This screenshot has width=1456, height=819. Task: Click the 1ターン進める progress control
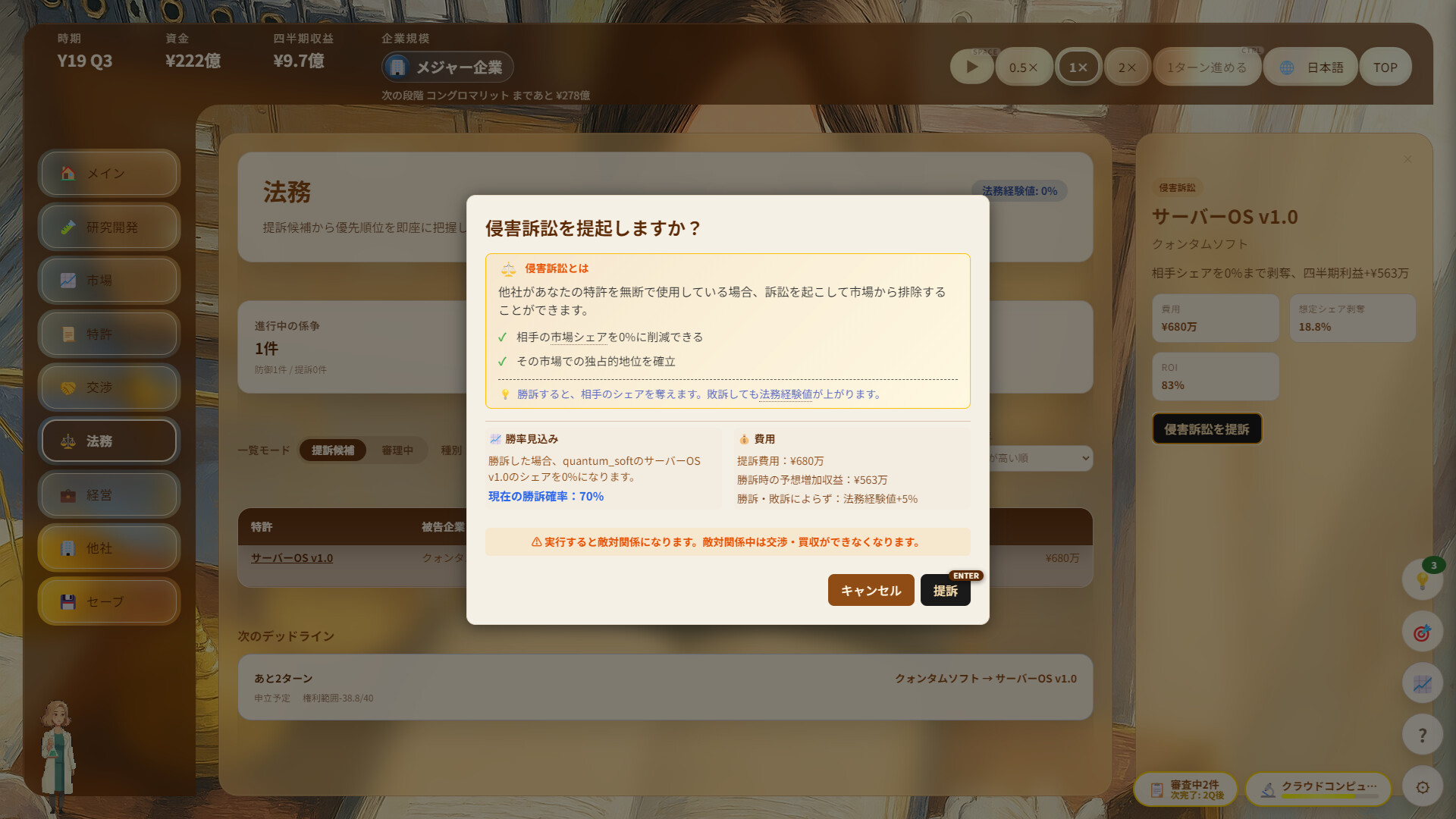coord(1207,67)
